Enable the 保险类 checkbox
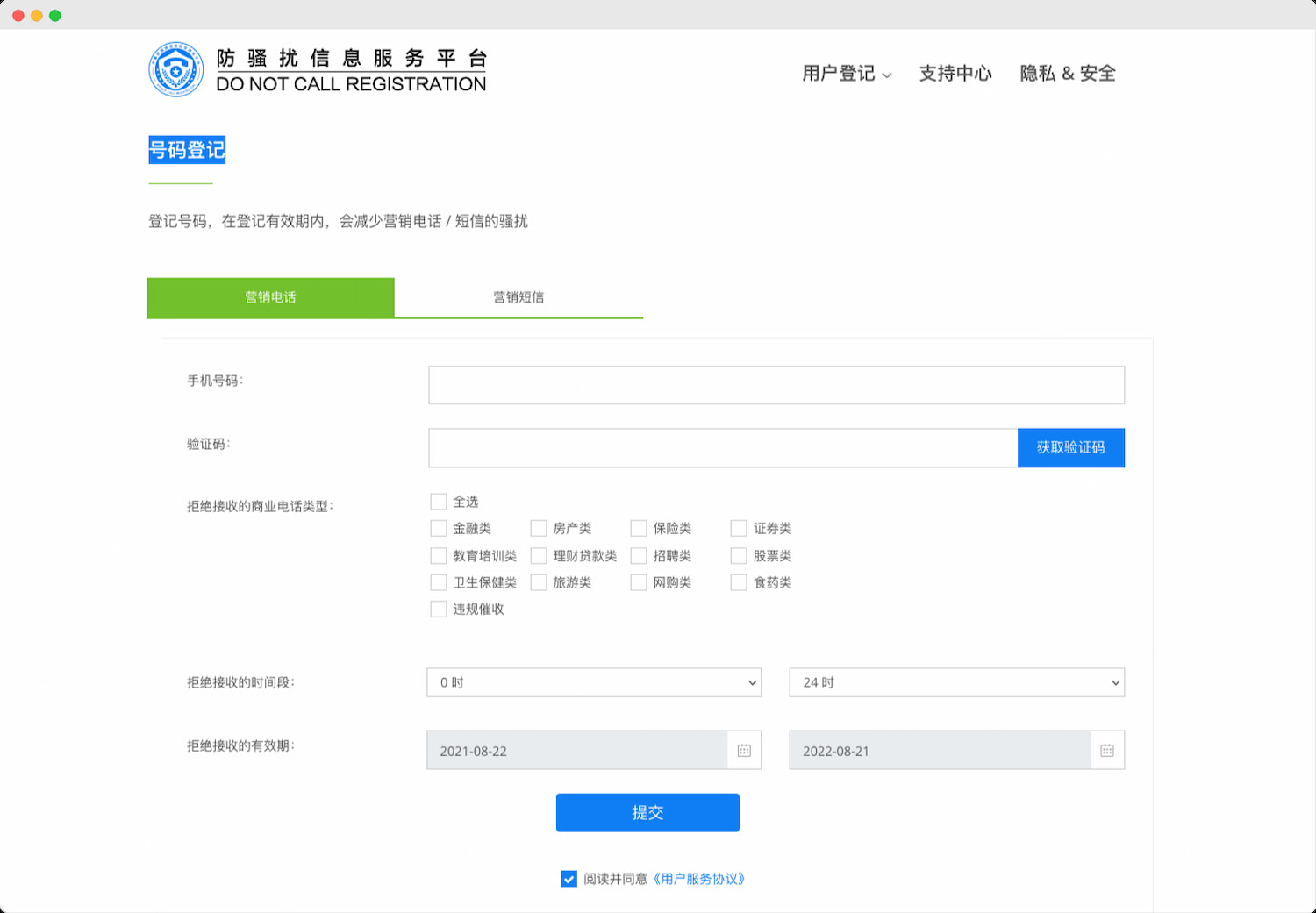This screenshot has height=913, width=1316. (x=639, y=528)
